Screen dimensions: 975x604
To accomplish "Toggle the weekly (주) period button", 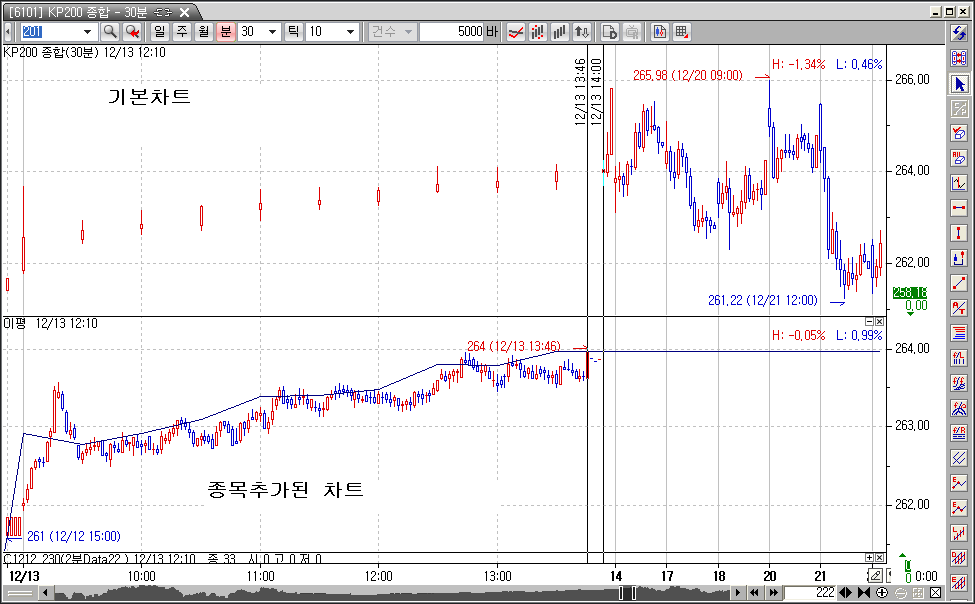I will (182, 32).
